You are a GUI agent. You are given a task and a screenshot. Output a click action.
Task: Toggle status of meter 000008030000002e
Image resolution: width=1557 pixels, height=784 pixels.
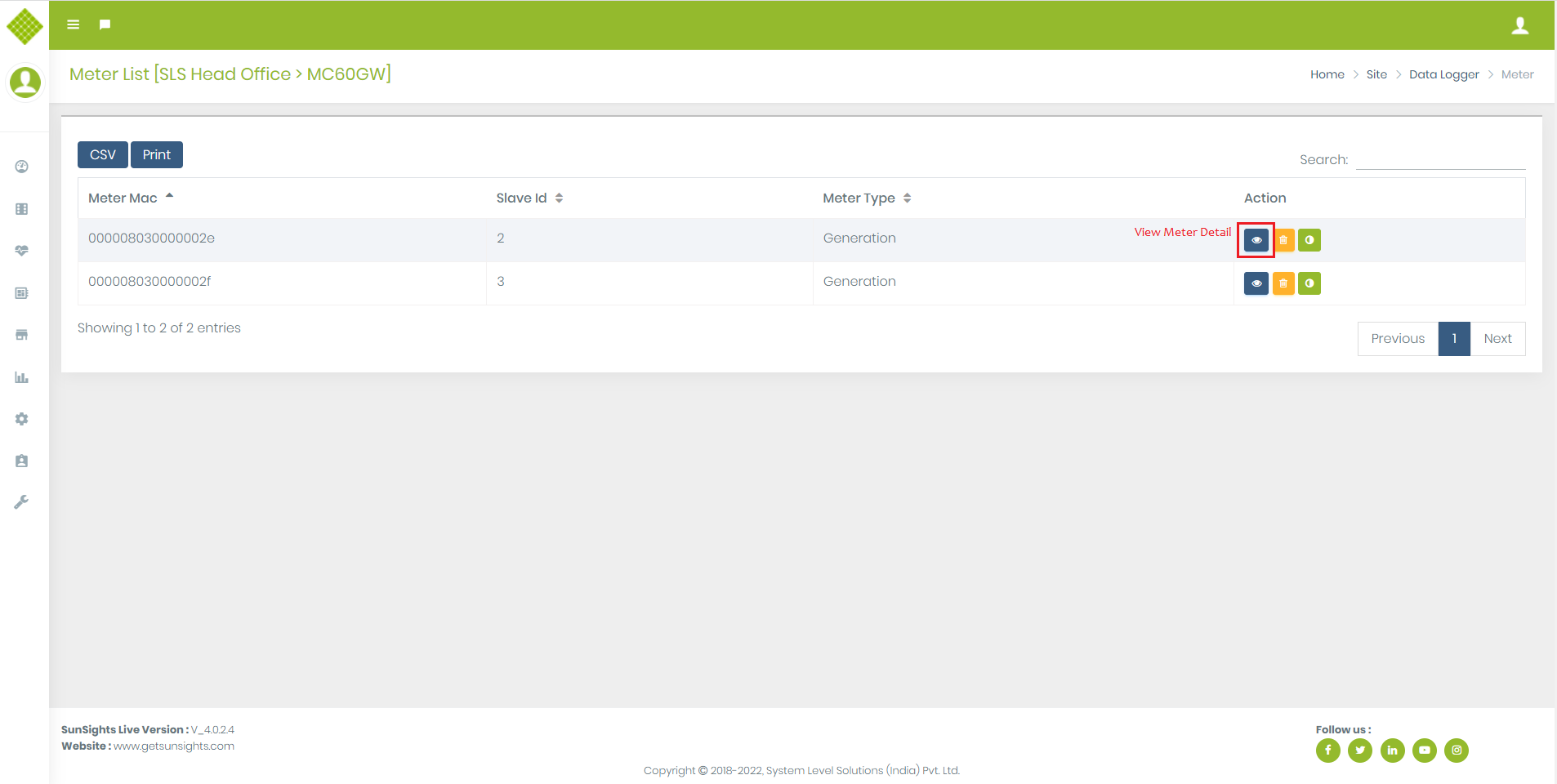[1309, 240]
